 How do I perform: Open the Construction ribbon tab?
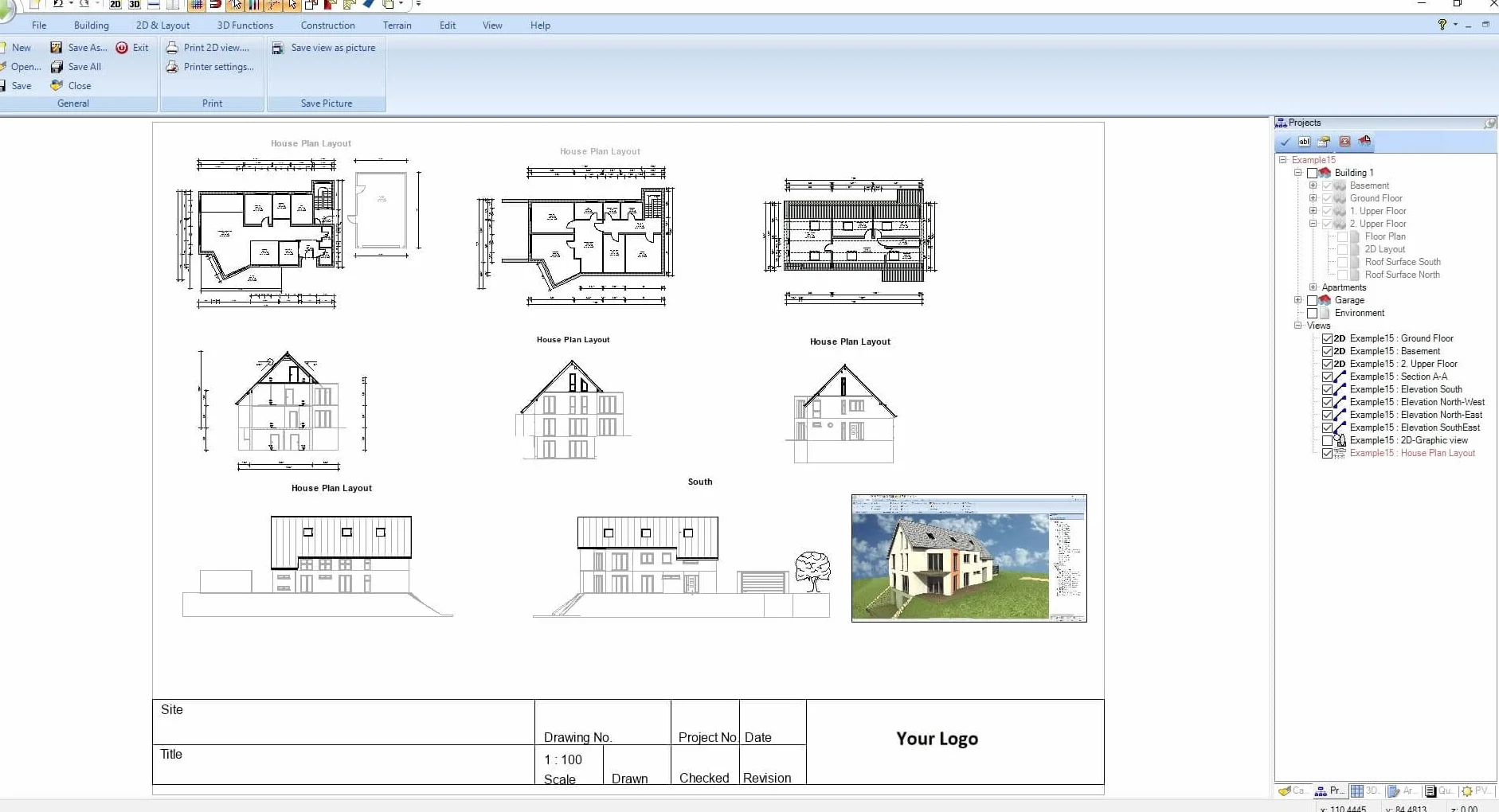[x=327, y=25]
